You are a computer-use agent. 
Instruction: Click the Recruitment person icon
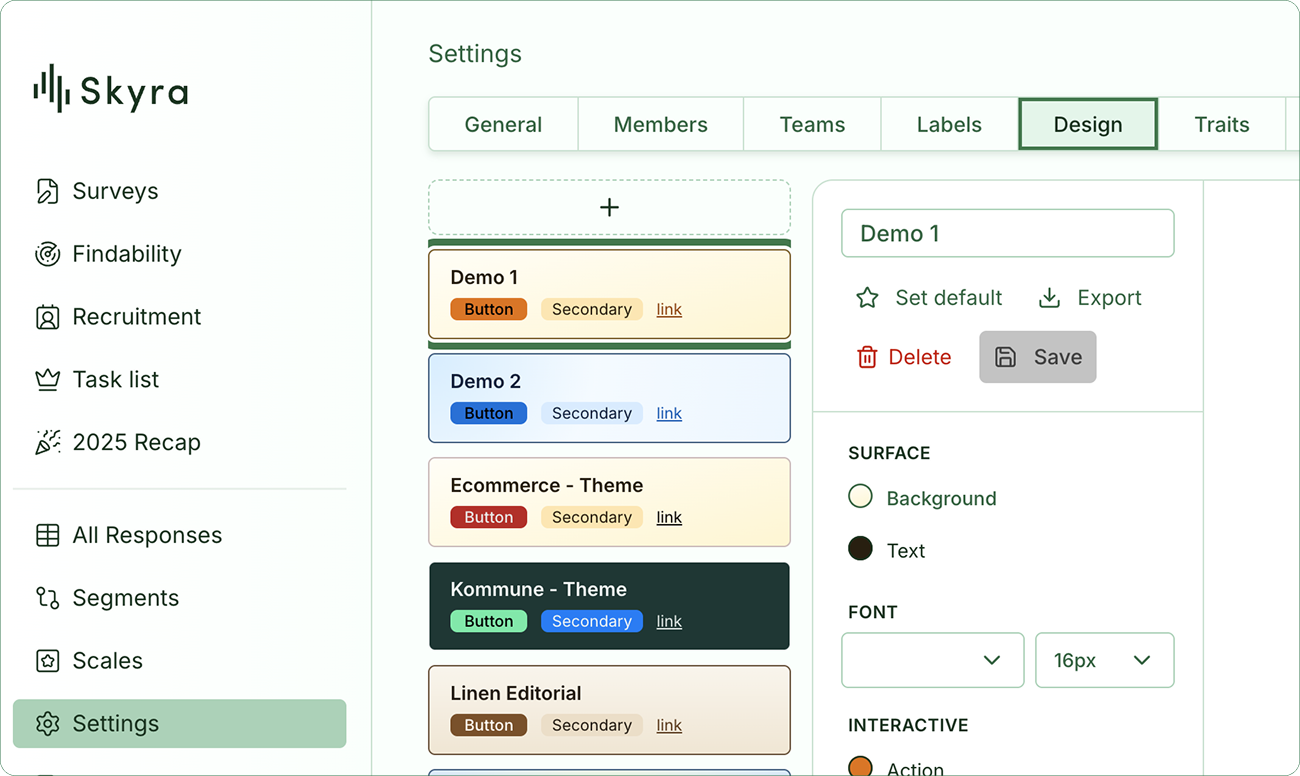(x=47, y=317)
